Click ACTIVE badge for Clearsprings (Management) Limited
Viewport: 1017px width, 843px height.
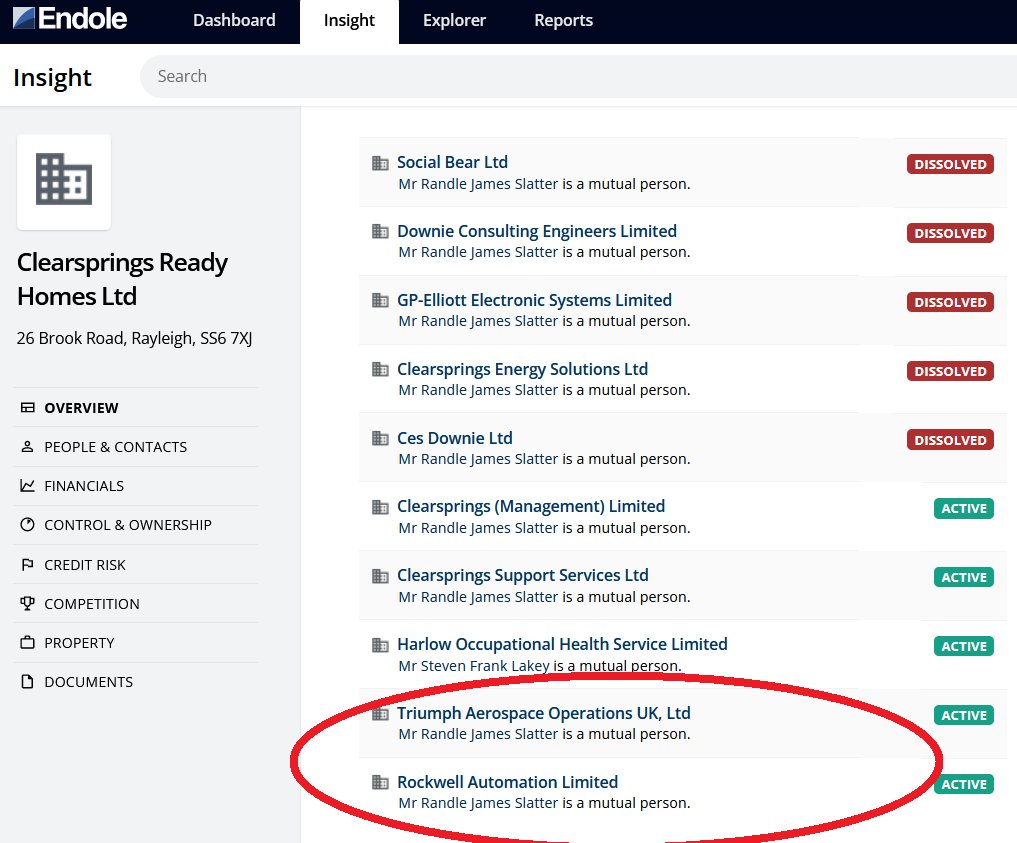pyautogui.click(x=964, y=508)
